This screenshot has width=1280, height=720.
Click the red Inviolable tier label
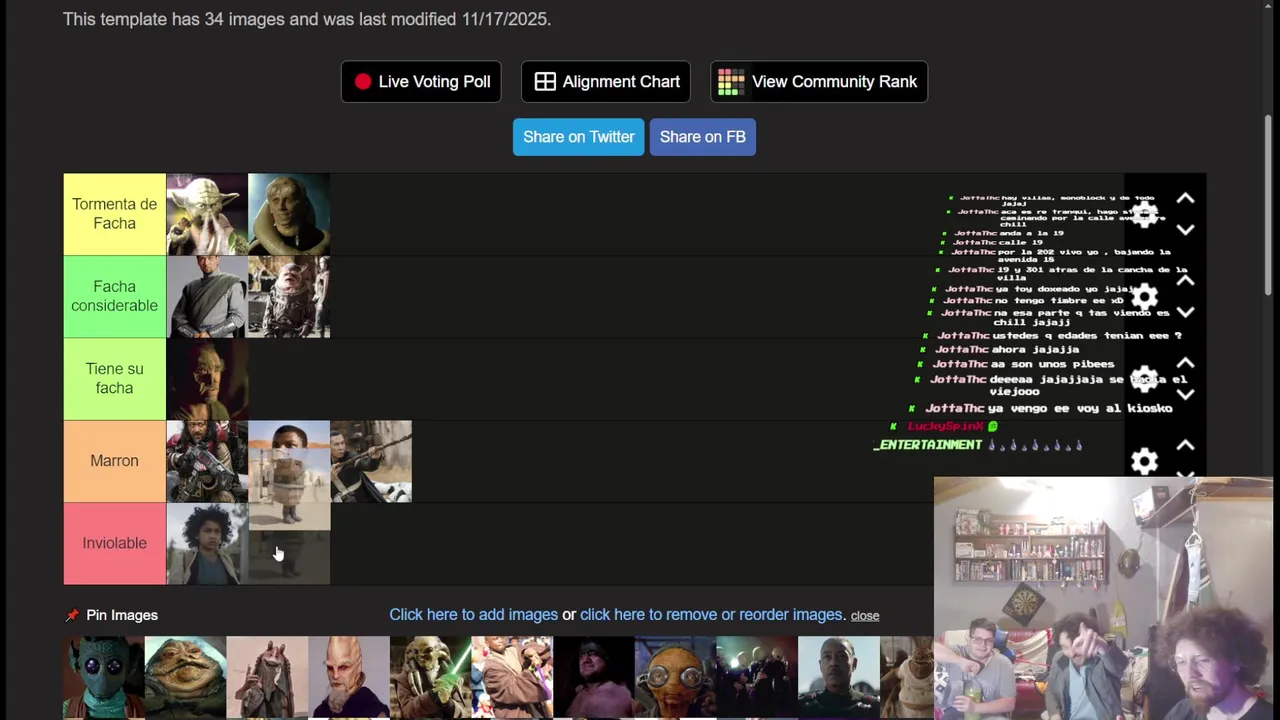tap(115, 543)
